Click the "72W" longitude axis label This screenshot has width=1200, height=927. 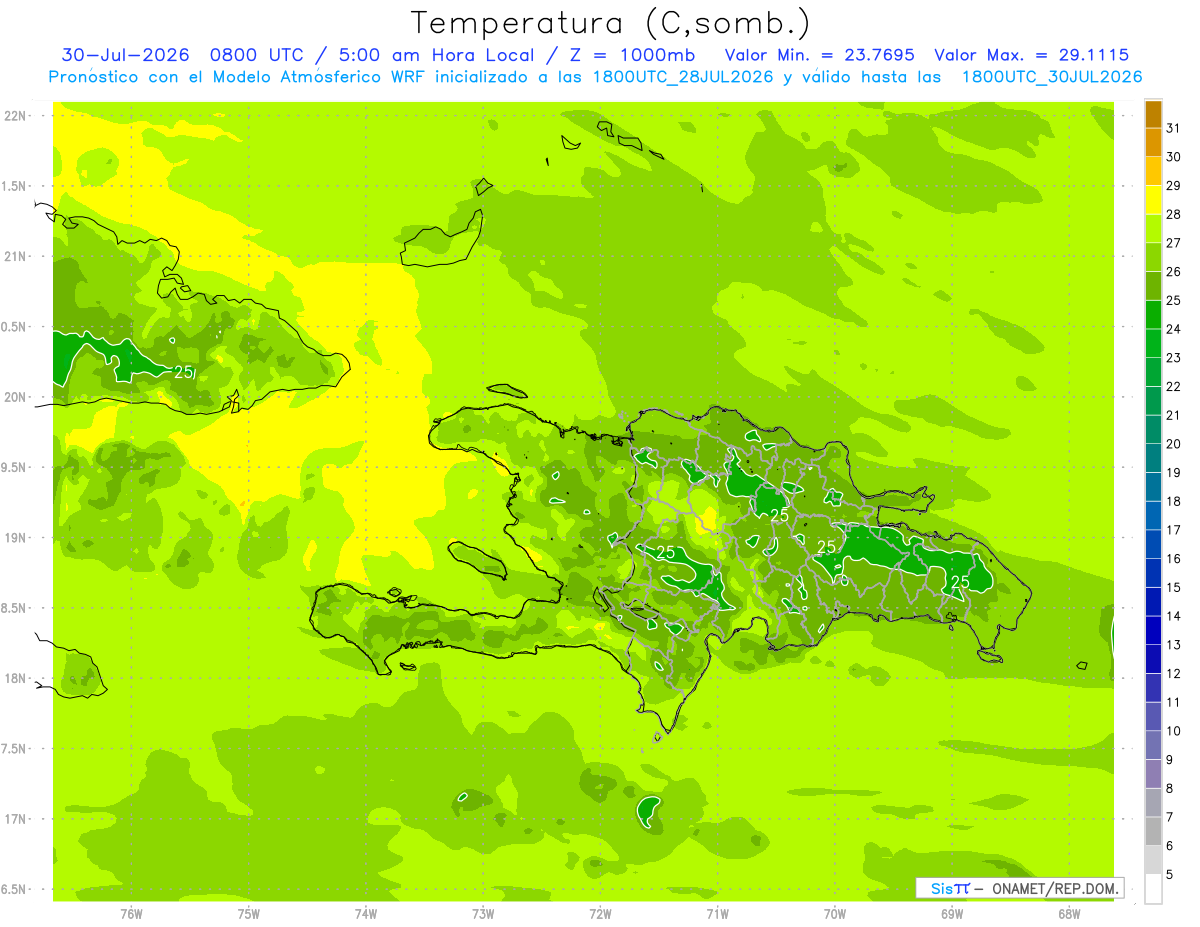(x=600, y=913)
